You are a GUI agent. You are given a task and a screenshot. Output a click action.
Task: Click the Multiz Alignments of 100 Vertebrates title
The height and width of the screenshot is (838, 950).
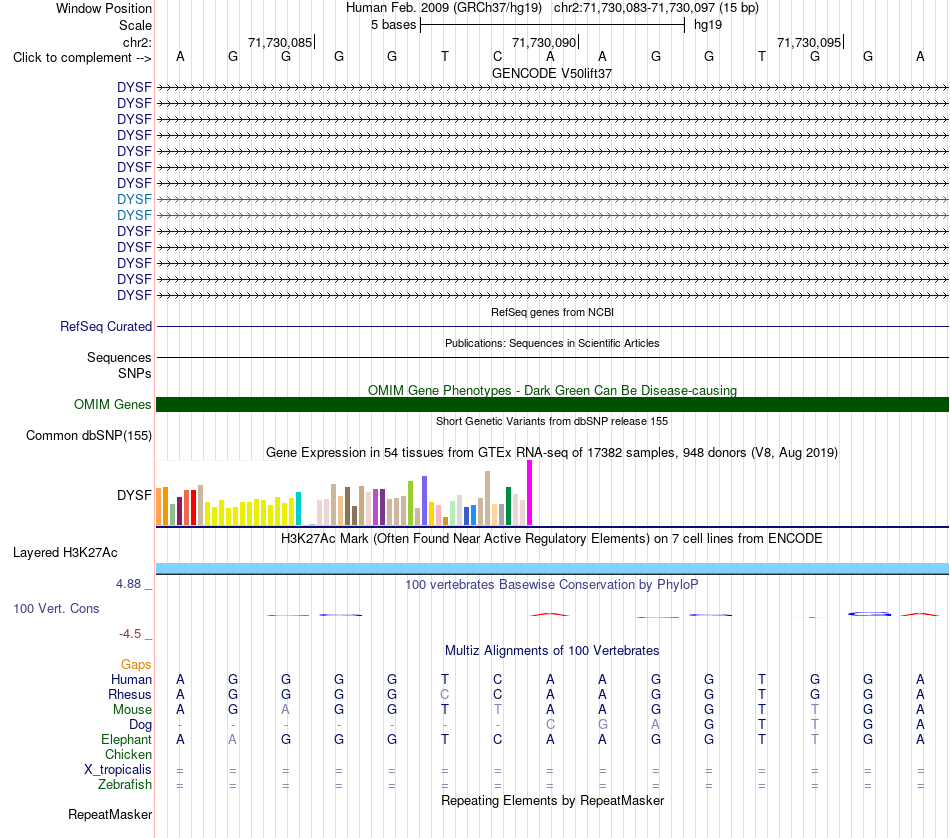point(552,651)
